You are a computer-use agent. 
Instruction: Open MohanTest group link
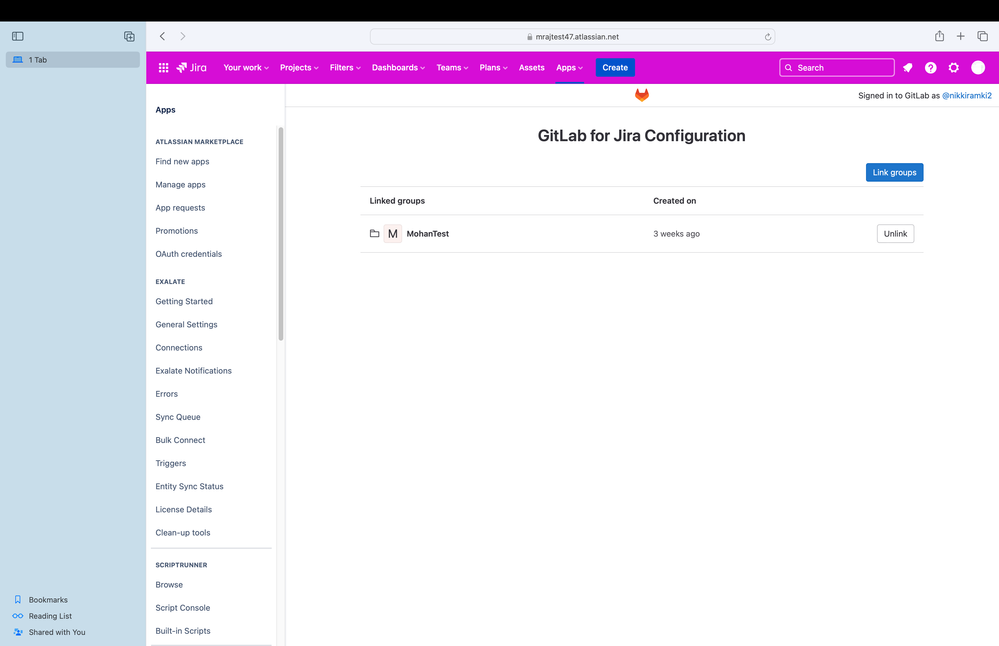(428, 234)
